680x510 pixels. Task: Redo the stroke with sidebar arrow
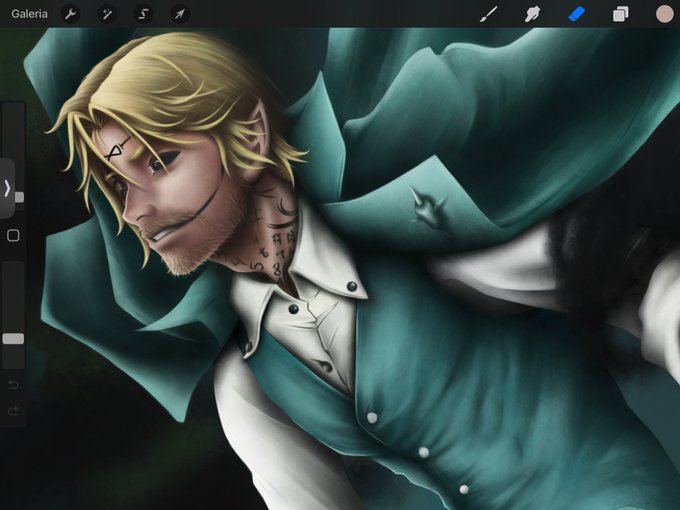(x=13, y=410)
